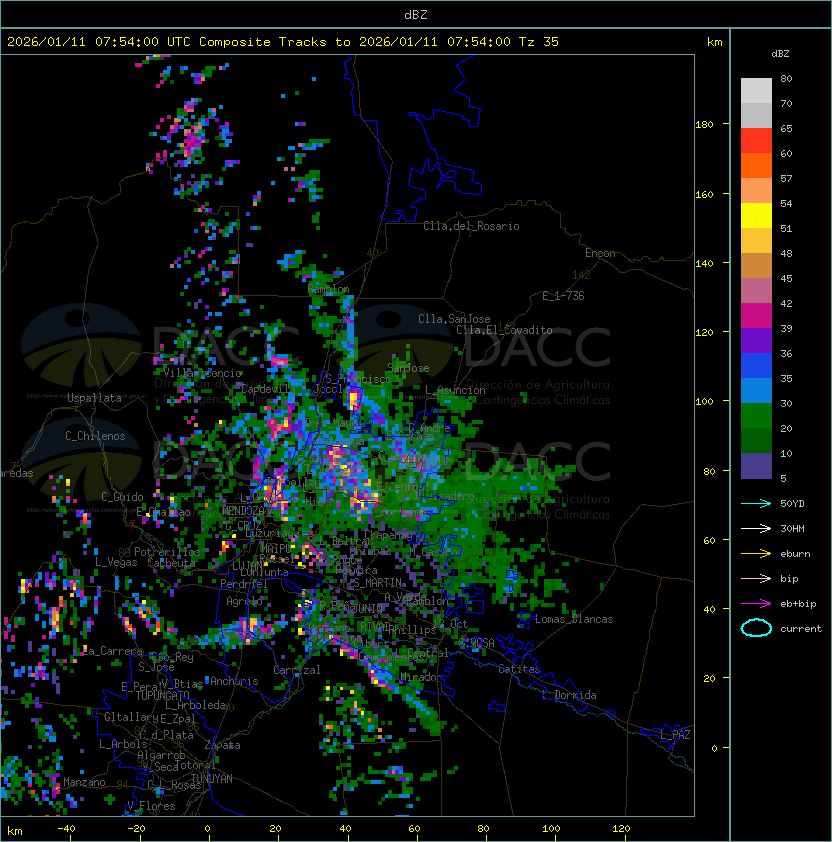Click the 'TUPUNGATO' map label

pyautogui.click(x=162, y=695)
